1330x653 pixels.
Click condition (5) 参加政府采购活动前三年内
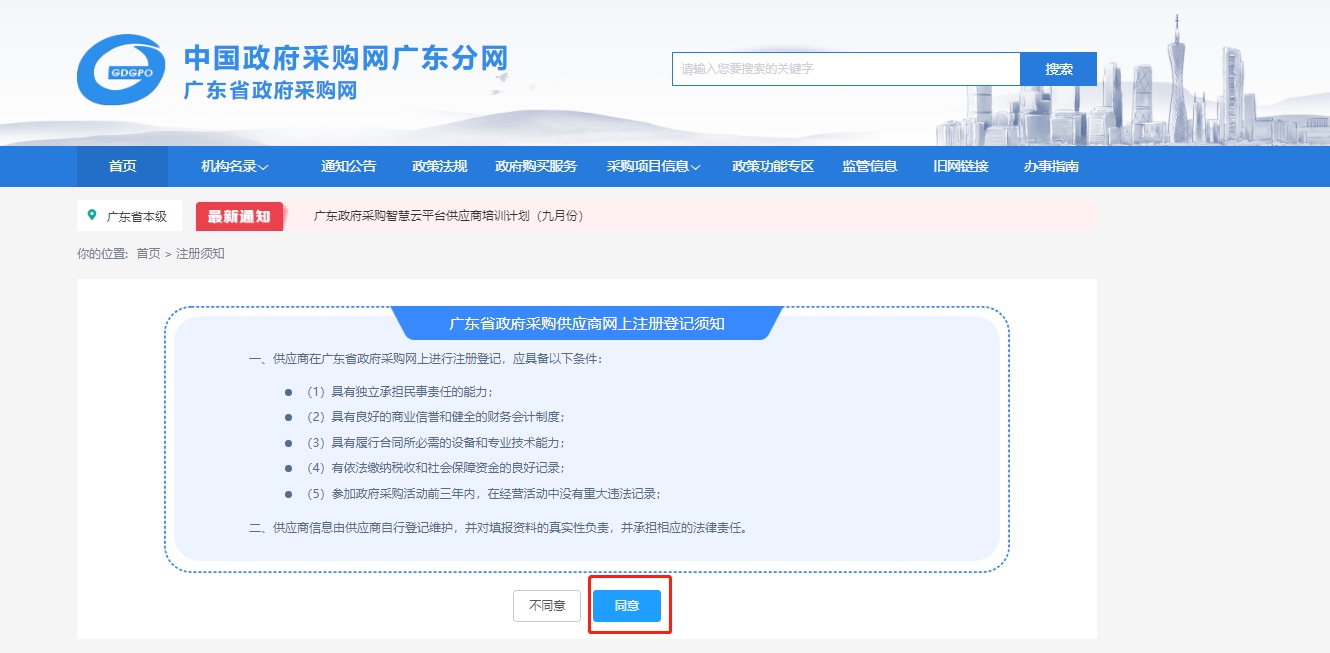coord(483,494)
